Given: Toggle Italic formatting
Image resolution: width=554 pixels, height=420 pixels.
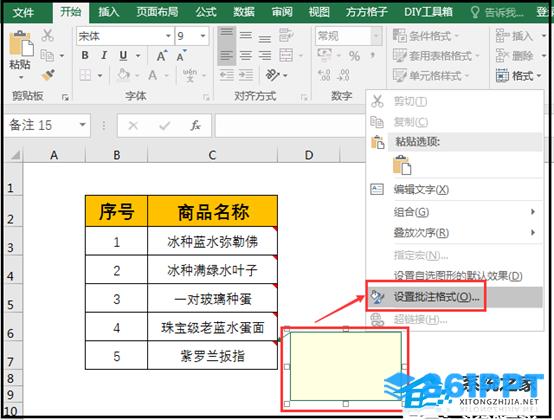Looking at the screenshot, I should tap(104, 55).
